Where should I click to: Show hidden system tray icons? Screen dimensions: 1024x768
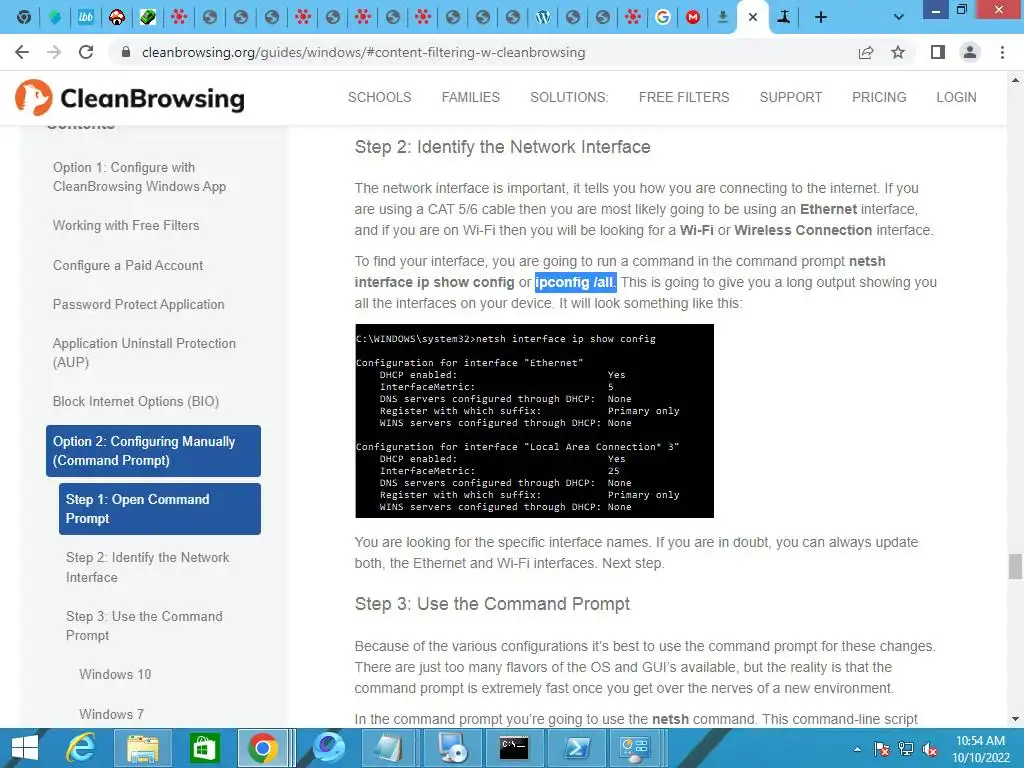click(x=857, y=749)
